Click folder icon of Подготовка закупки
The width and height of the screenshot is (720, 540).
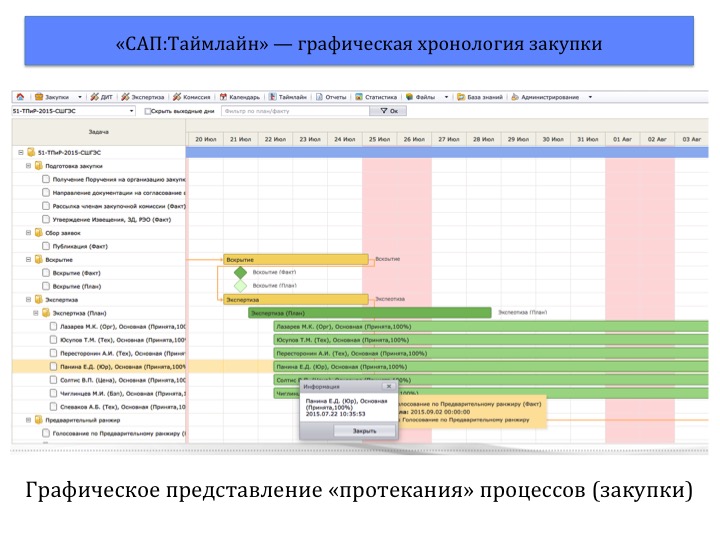click(x=39, y=165)
